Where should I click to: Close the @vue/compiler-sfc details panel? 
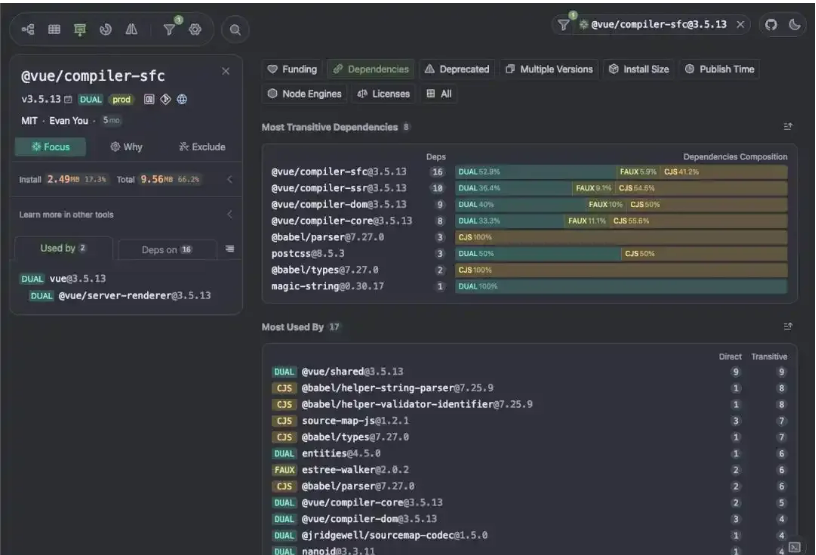[x=225, y=71]
